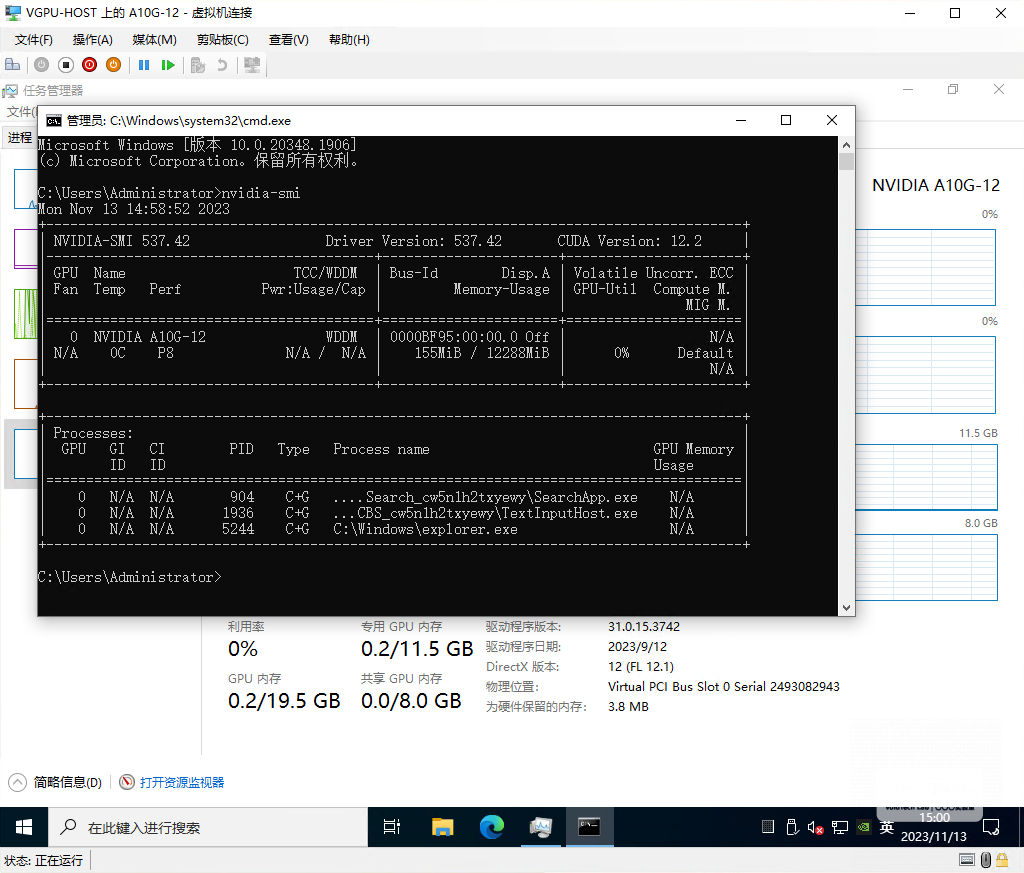Open the 剪贴板(C) menu
Screen dimensions: 1024x873
coord(223,40)
